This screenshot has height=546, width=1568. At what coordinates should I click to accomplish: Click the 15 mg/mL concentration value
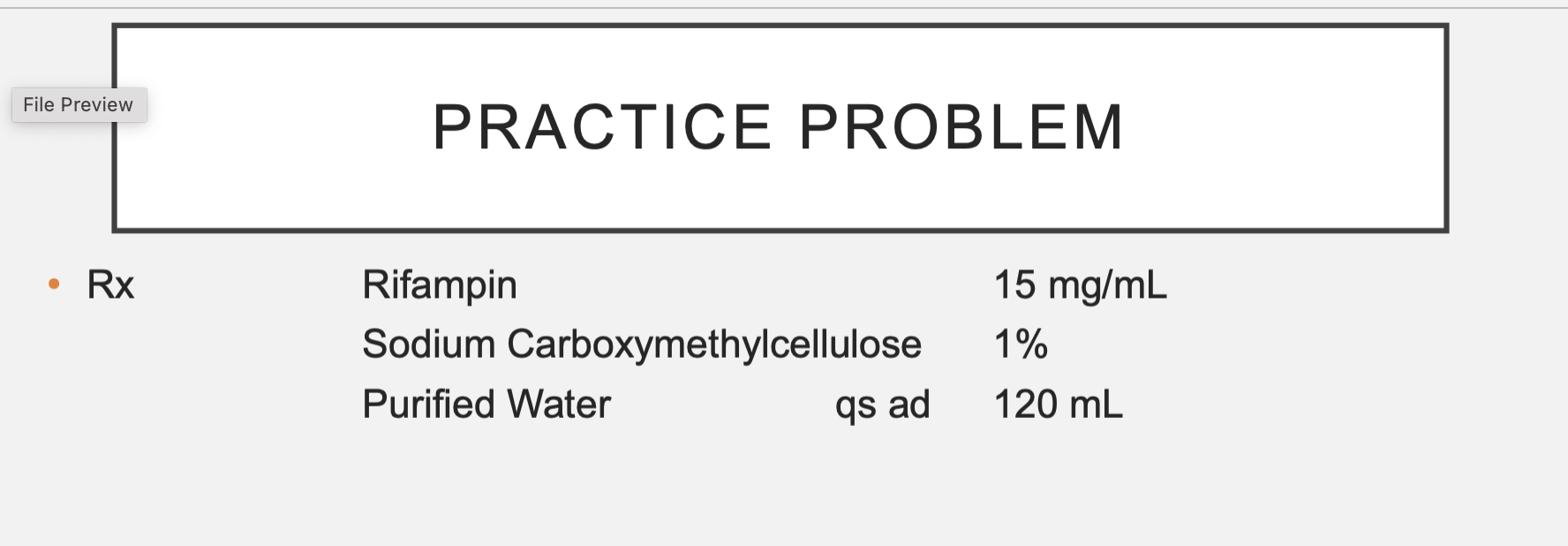click(1081, 286)
